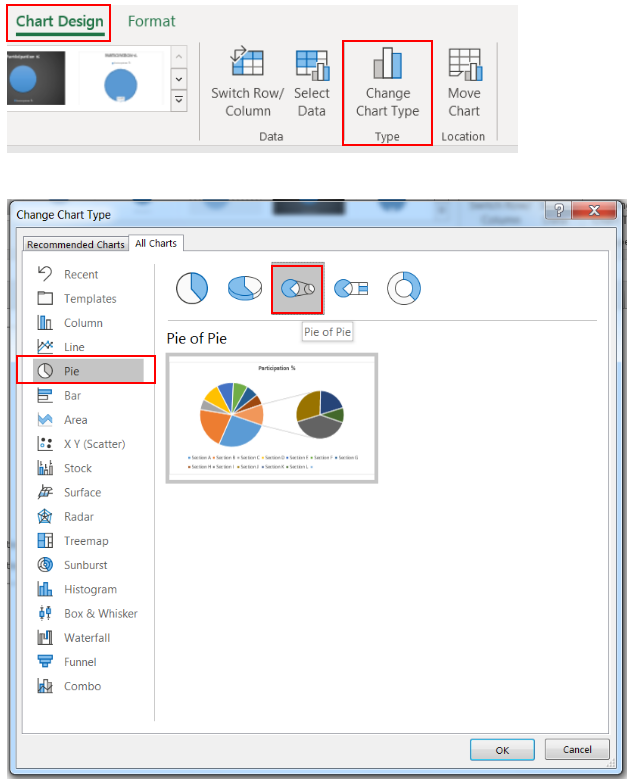
Task: Select the Surface chart category
Action: pos(89,492)
